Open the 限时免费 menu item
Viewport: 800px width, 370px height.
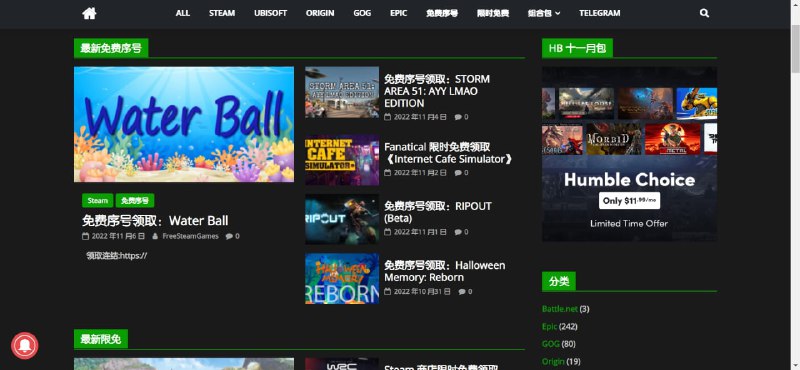(493, 13)
